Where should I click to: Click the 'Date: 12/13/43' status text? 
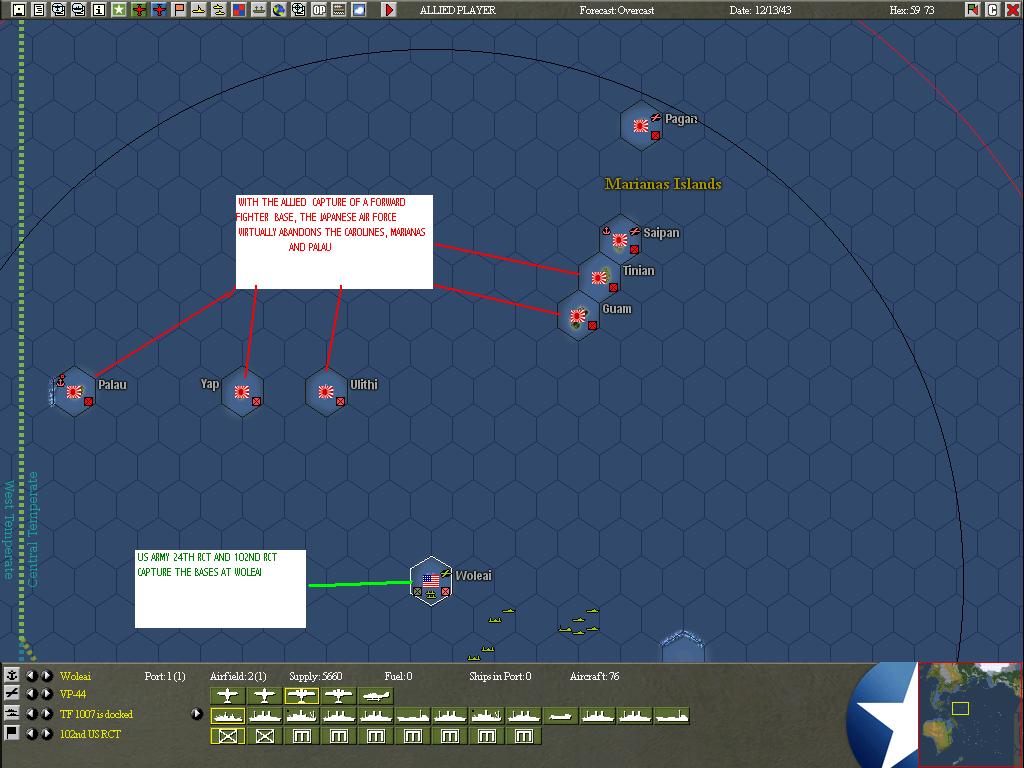click(x=760, y=10)
